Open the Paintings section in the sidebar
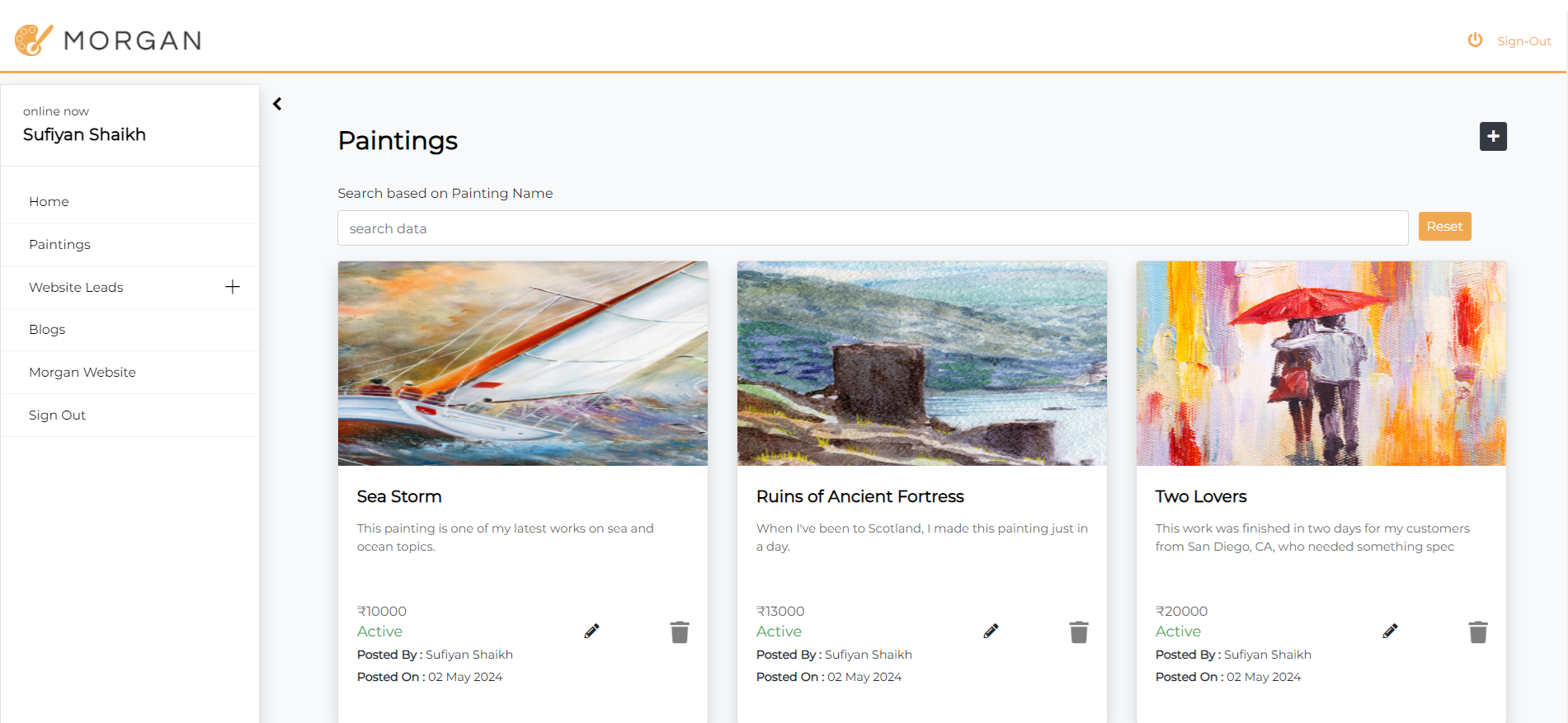Screen dimensions: 1568x723 (x=59, y=244)
